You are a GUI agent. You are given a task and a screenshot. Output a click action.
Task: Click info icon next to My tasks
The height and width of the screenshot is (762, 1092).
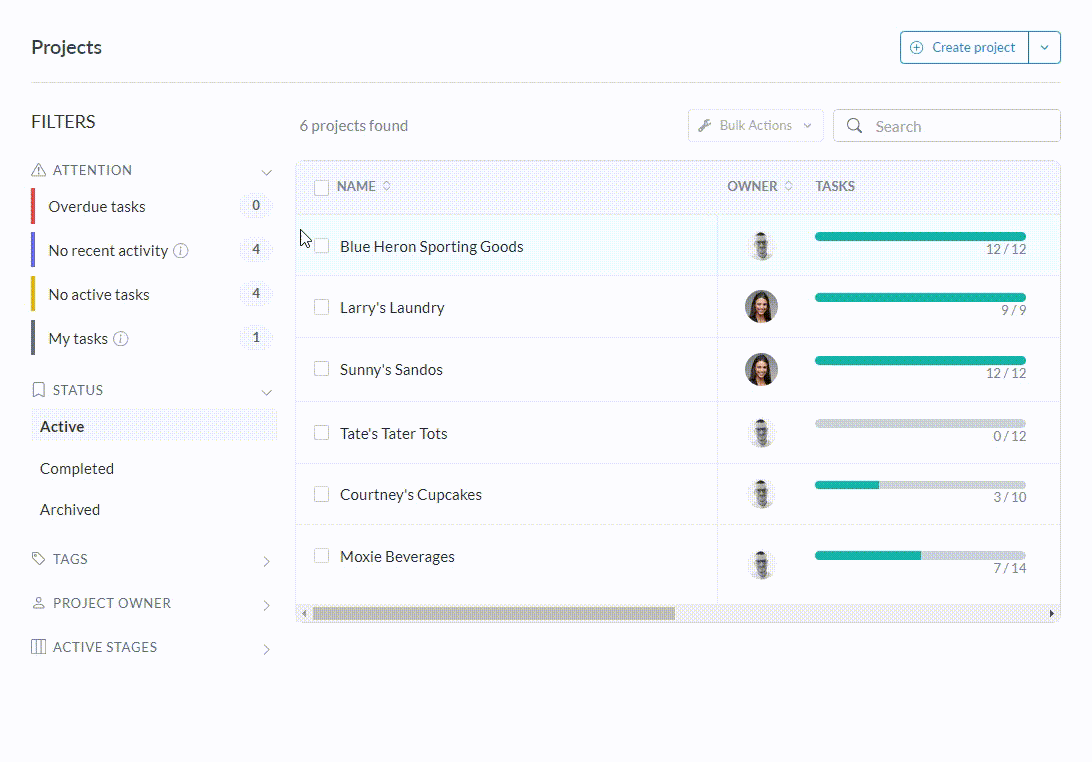(121, 339)
